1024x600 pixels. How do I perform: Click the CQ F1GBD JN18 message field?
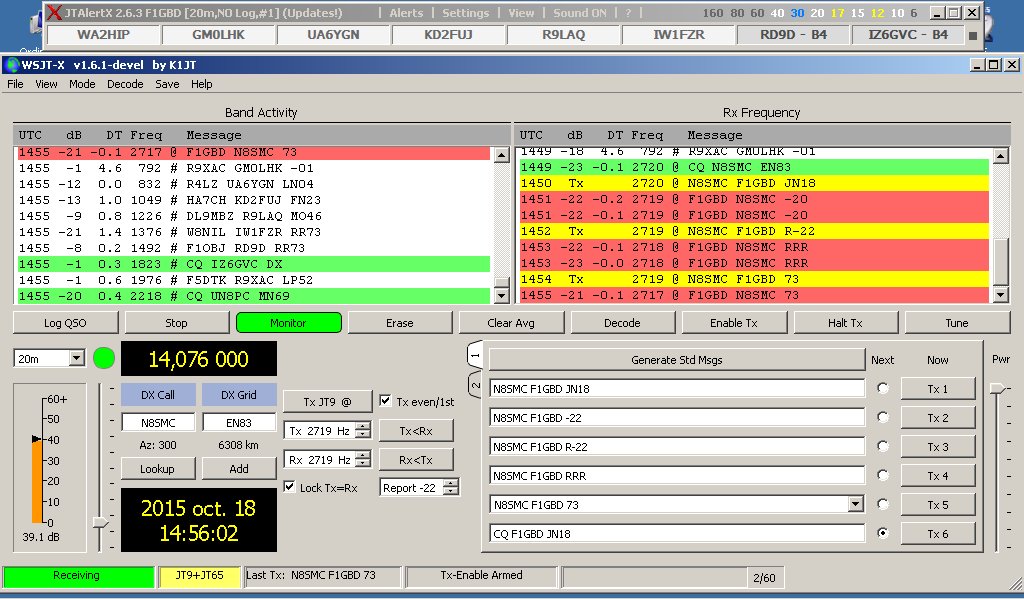coord(677,533)
